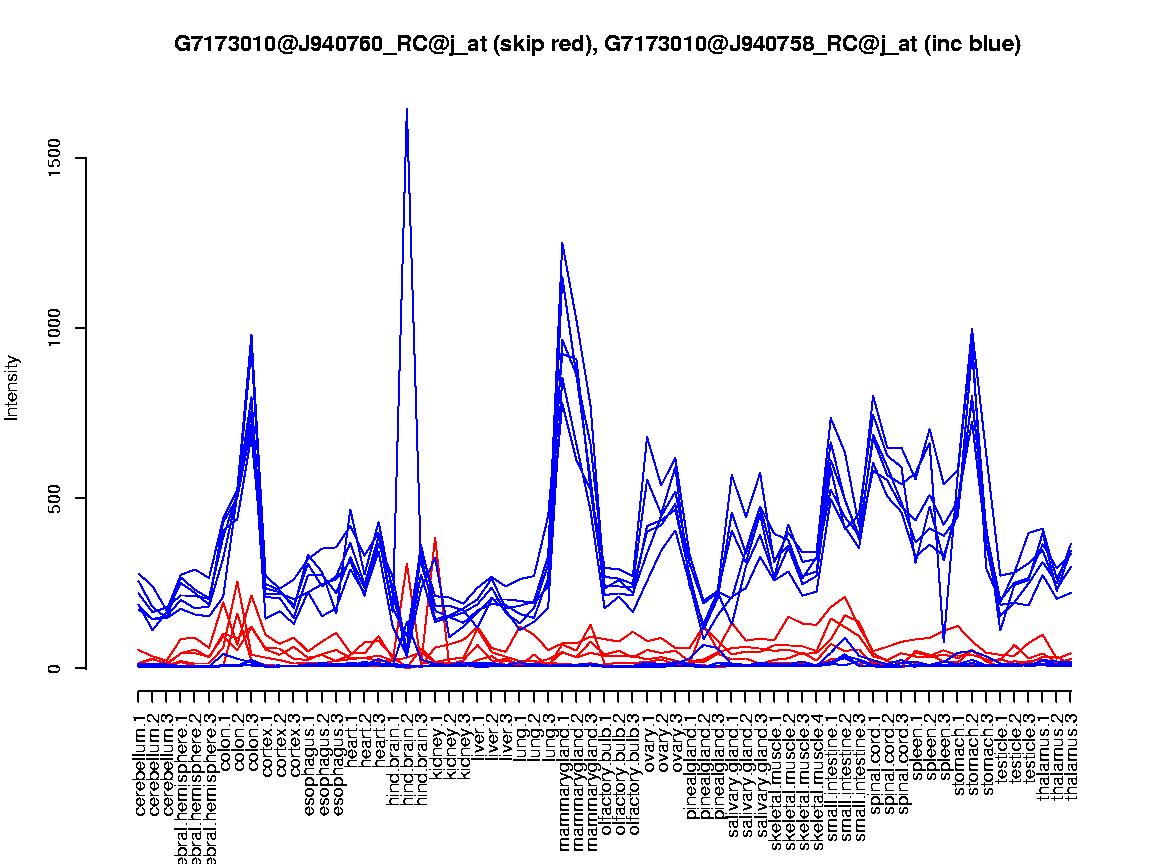The width and height of the screenshot is (1152, 864).
Task: Click the 'Intensity' y-axis label
Action: tap(13, 388)
